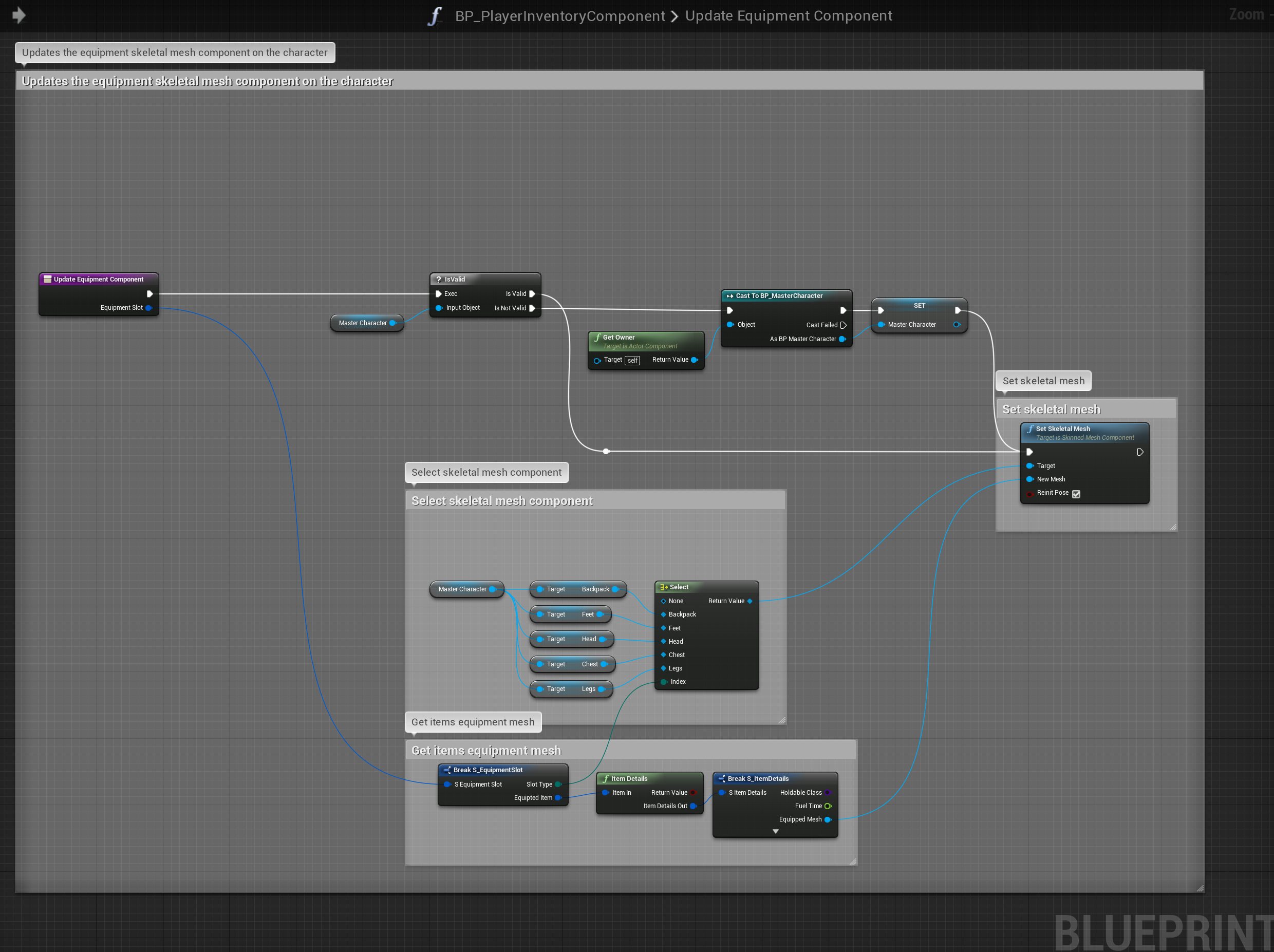Screen dimensions: 1274x952
Task: Click the Holdable Class pin on Break S_ItemDetails
Action: click(828, 793)
